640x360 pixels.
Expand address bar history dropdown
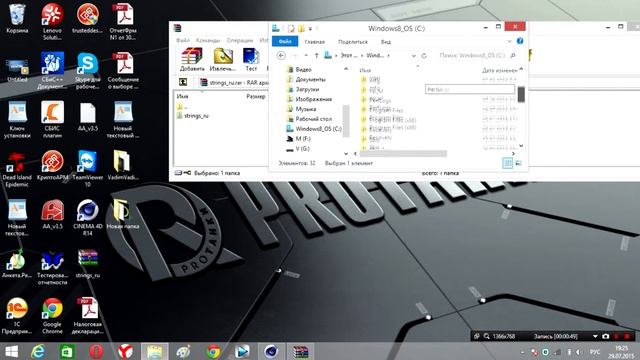pyautogui.click(x=413, y=56)
